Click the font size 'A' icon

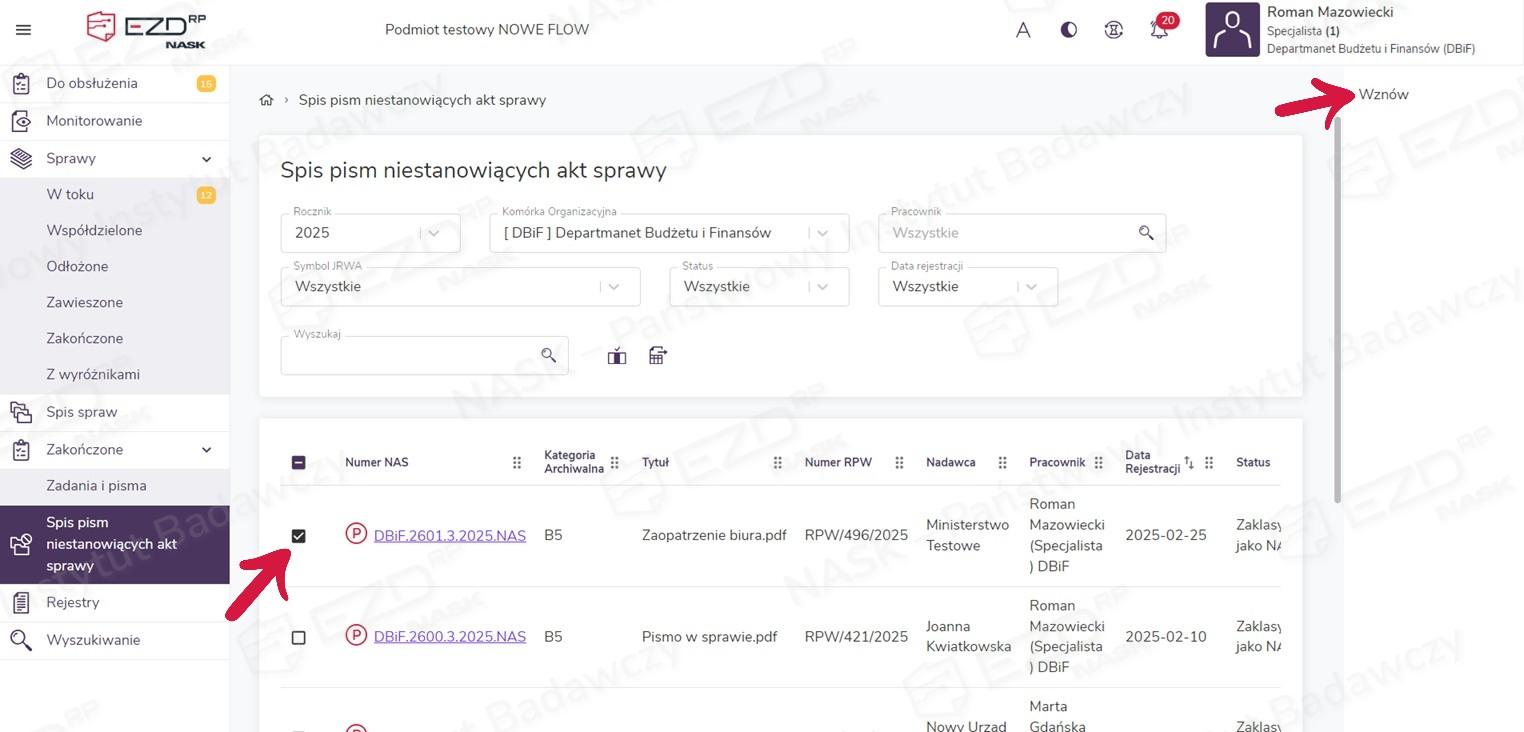[1023, 30]
